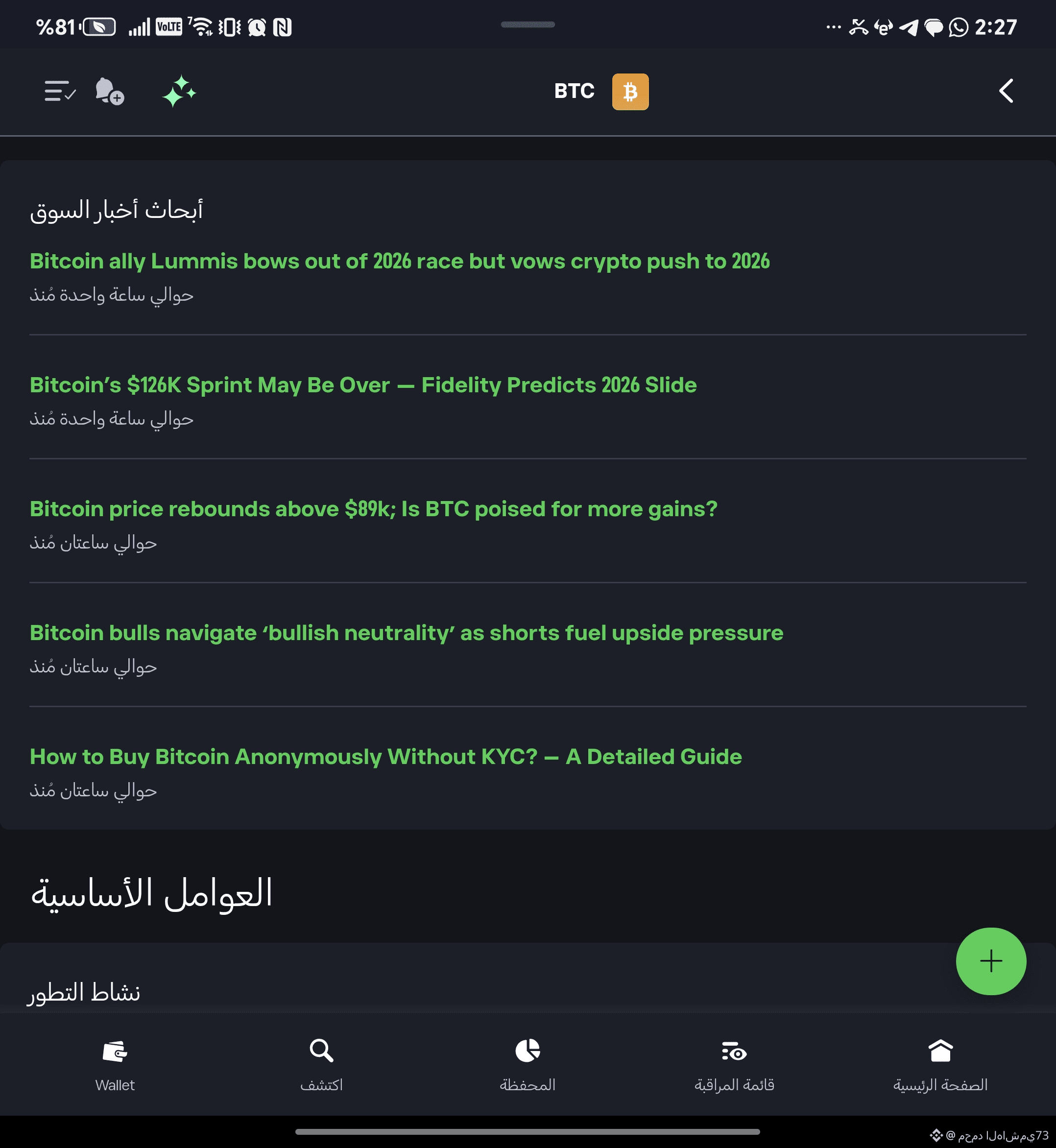Tap the green plus floating button

(x=991, y=961)
